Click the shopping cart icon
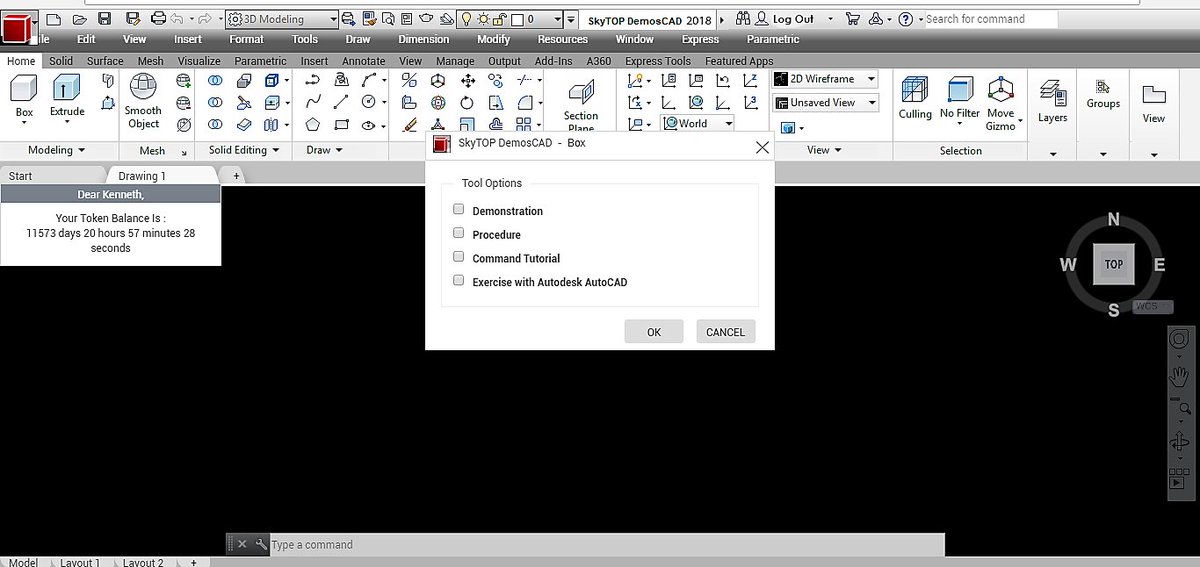 tap(852, 18)
